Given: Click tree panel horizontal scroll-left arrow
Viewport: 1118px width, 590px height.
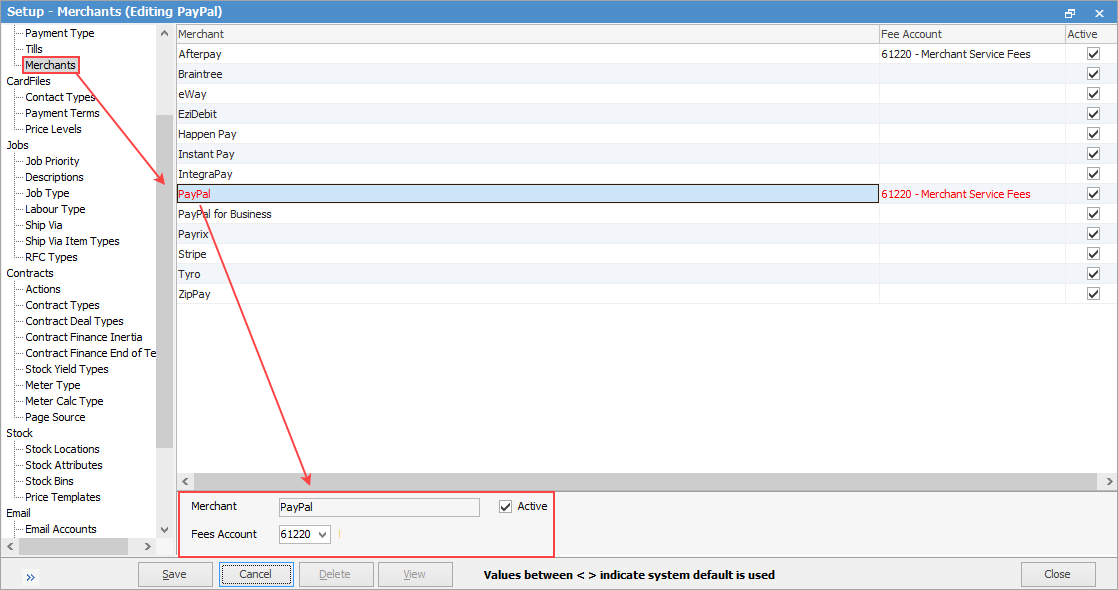Looking at the screenshot, I should 10,546.
